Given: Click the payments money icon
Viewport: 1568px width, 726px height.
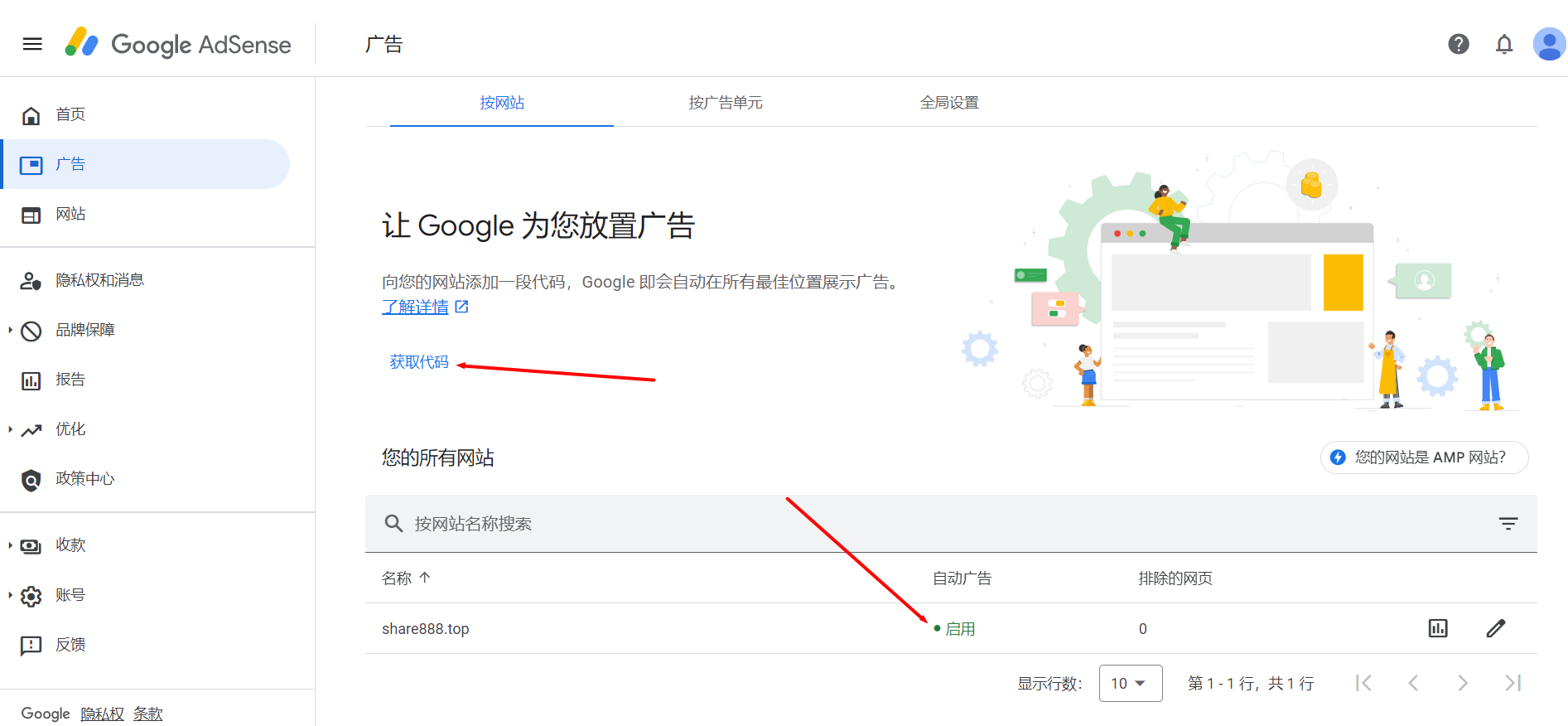Looking at the screenshot, I should [x=31, y=546].
